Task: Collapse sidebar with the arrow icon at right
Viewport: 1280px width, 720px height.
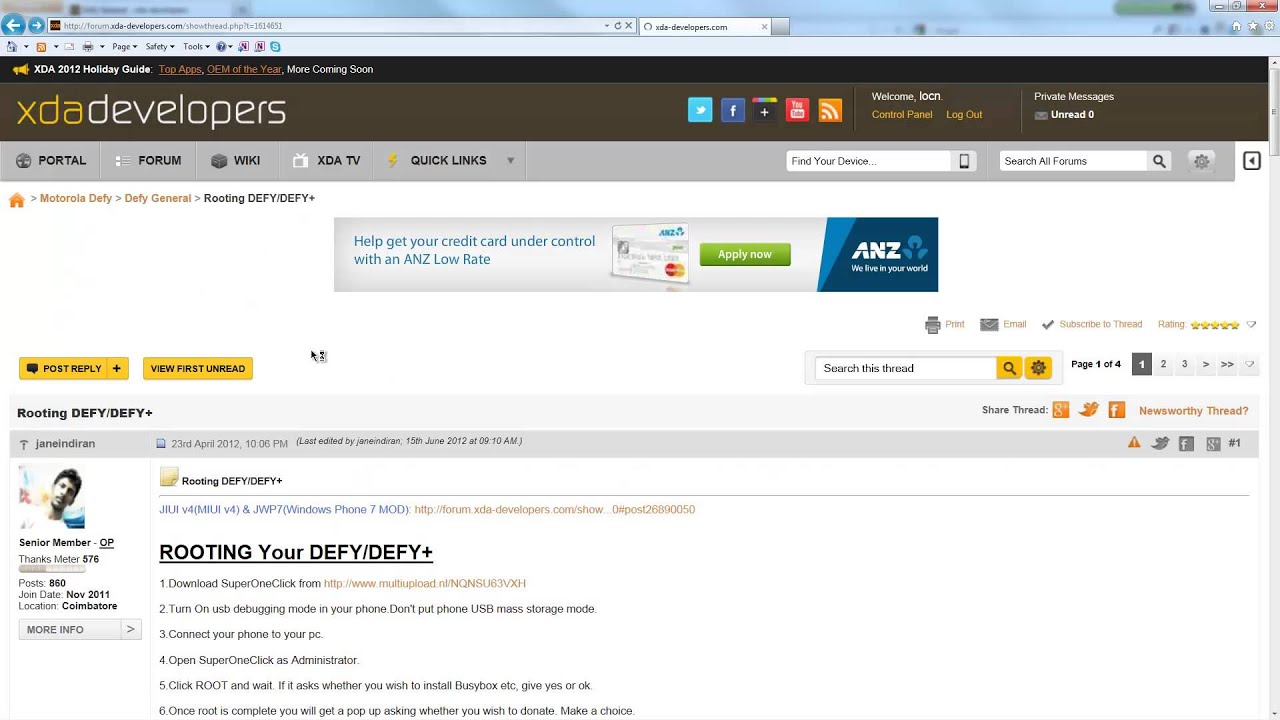Action: point(1251,161)
